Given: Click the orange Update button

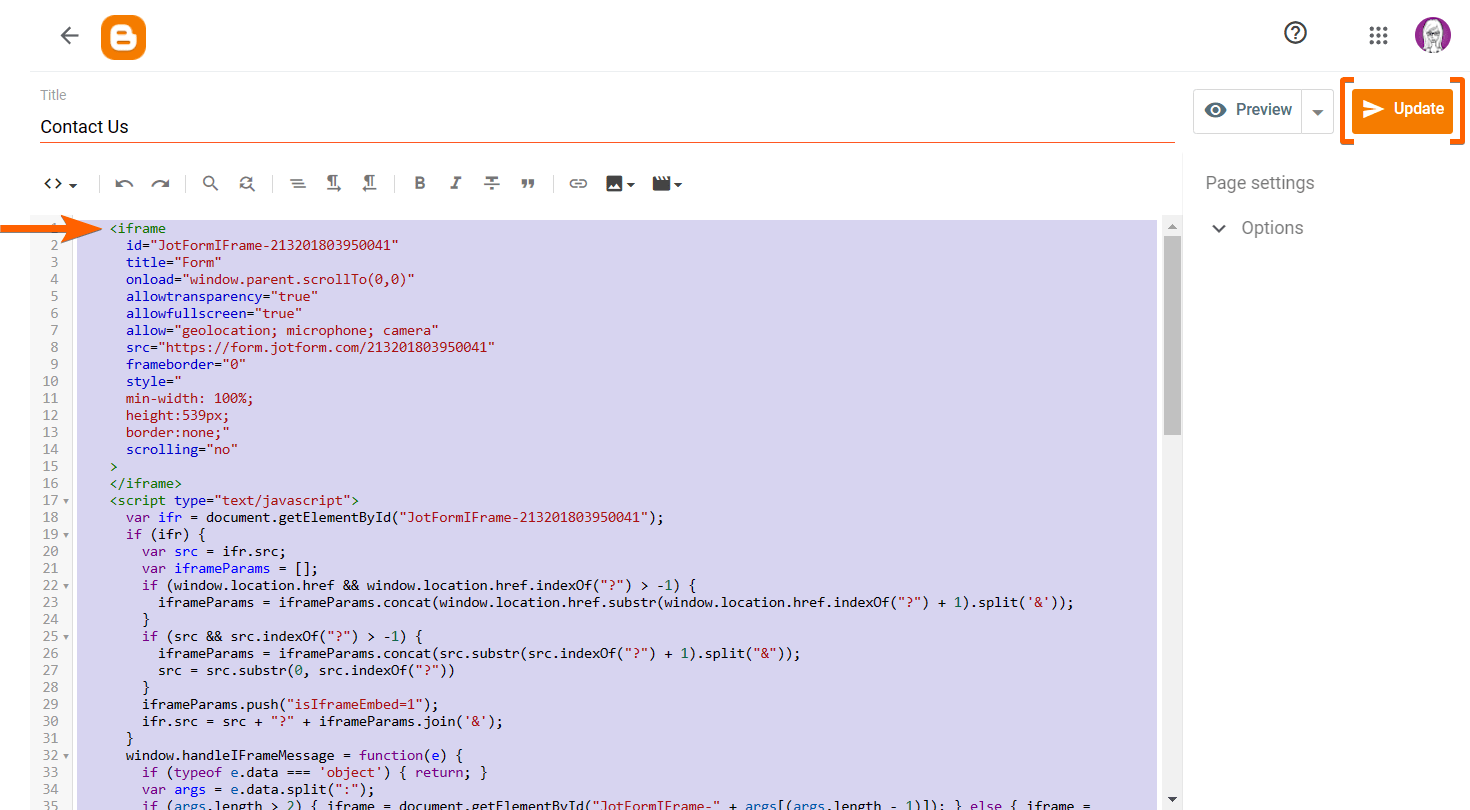Looking at the screenshot, I should click(1402, 110).
